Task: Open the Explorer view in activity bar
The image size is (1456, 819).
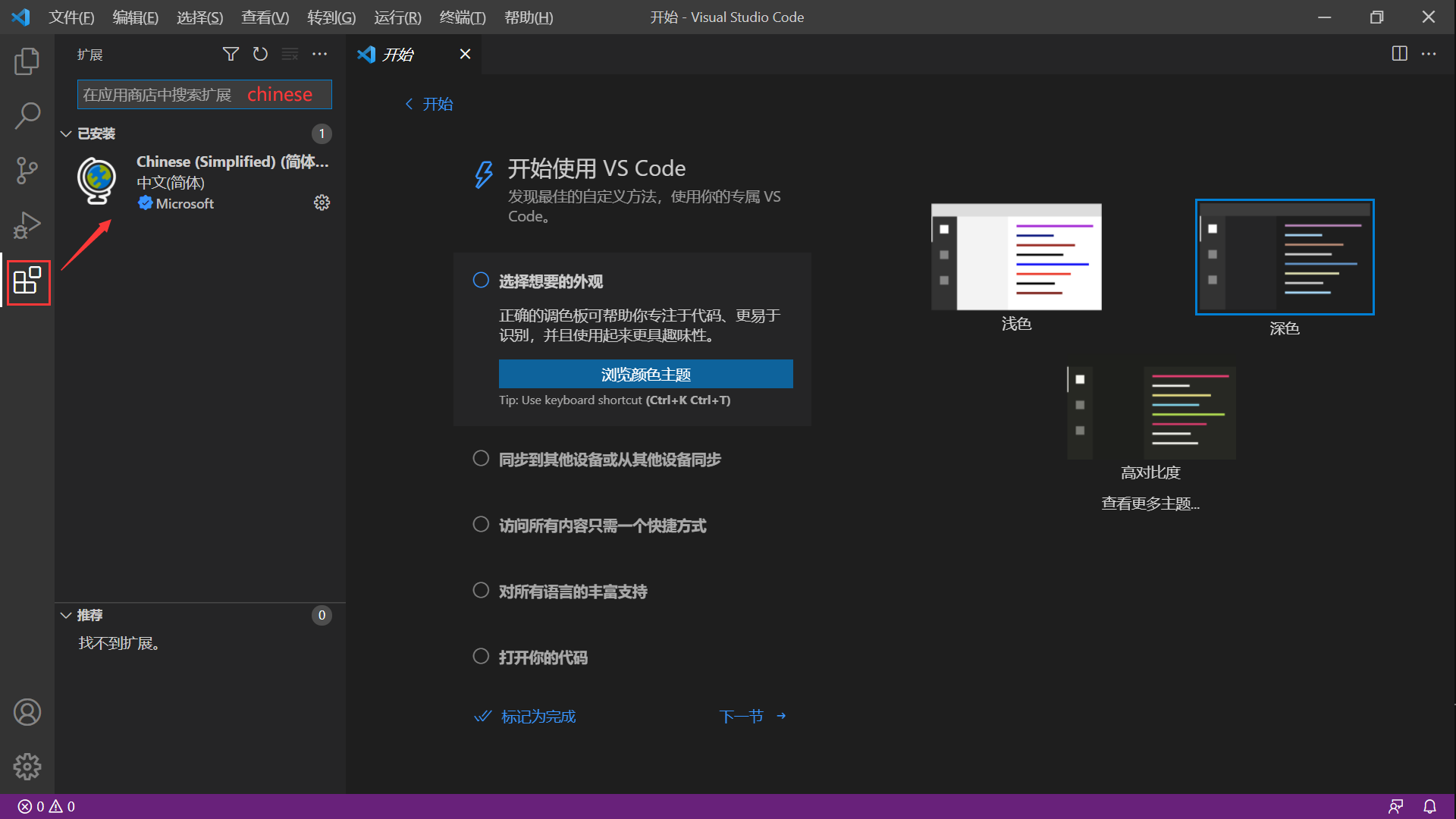Action: pyautogui.click(x=27, y=61)
